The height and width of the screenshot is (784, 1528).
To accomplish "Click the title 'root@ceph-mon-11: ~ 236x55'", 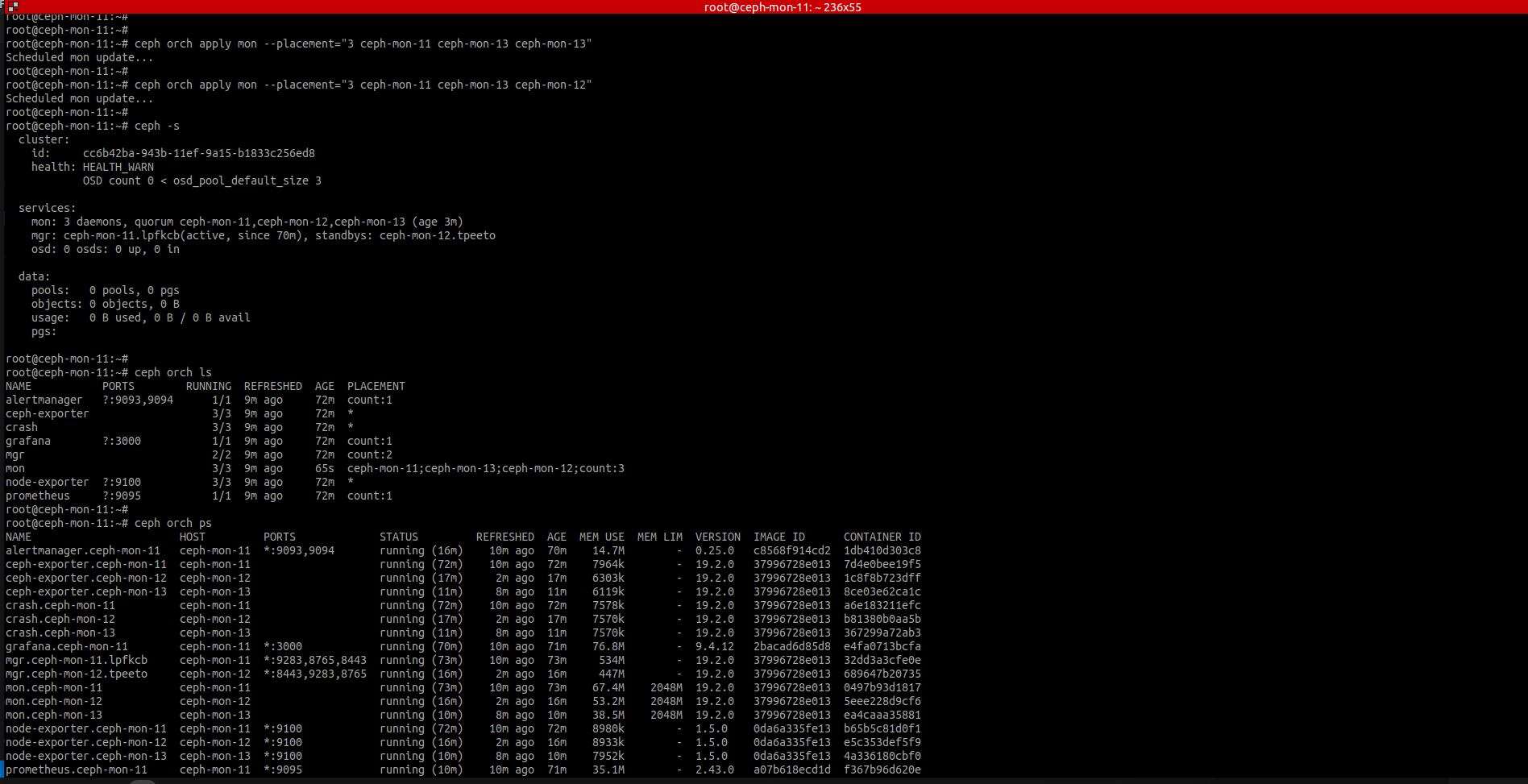I will [x=783, y=7].
